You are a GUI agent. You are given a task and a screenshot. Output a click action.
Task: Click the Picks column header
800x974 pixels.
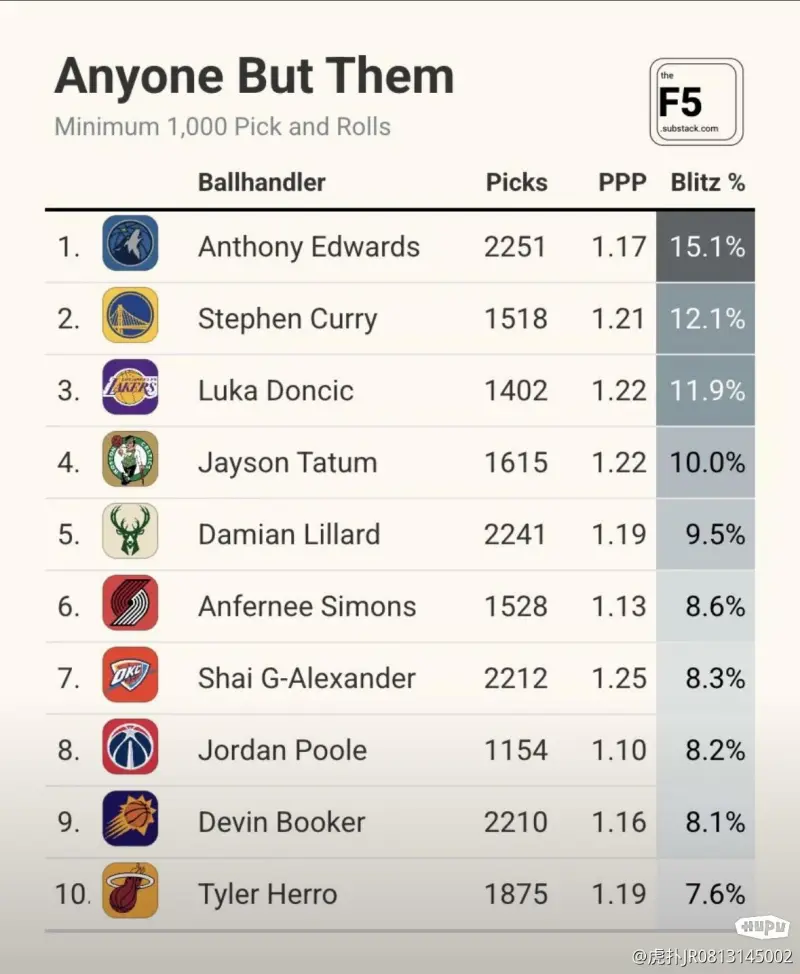coord(517,183)
